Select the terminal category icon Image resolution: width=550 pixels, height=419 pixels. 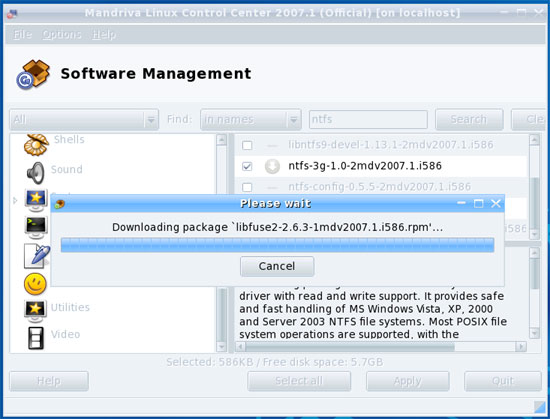36,227
